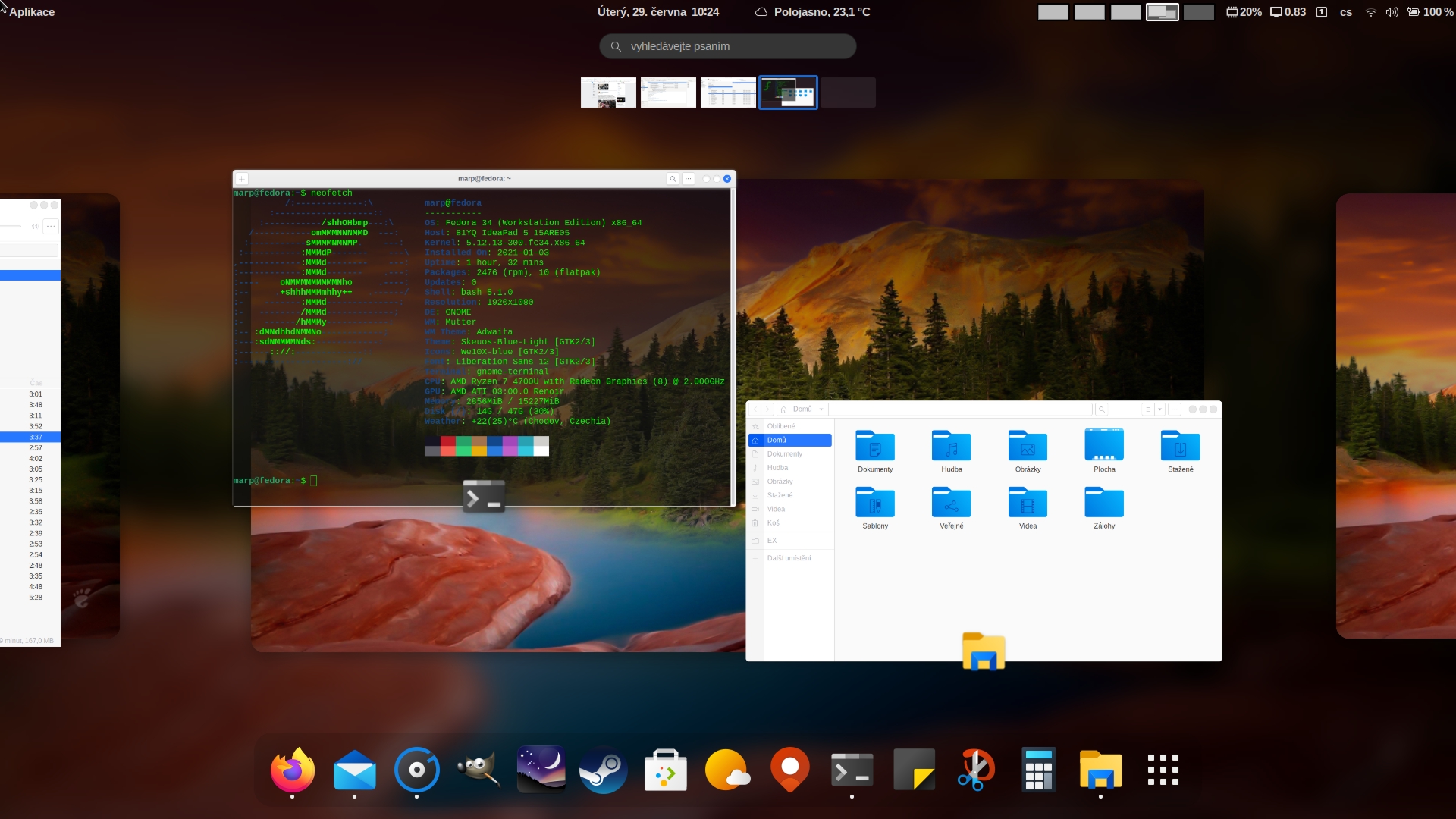1456x819 pixels.
Task: Open the battery 100% indicator
Action: (1430, 12)
